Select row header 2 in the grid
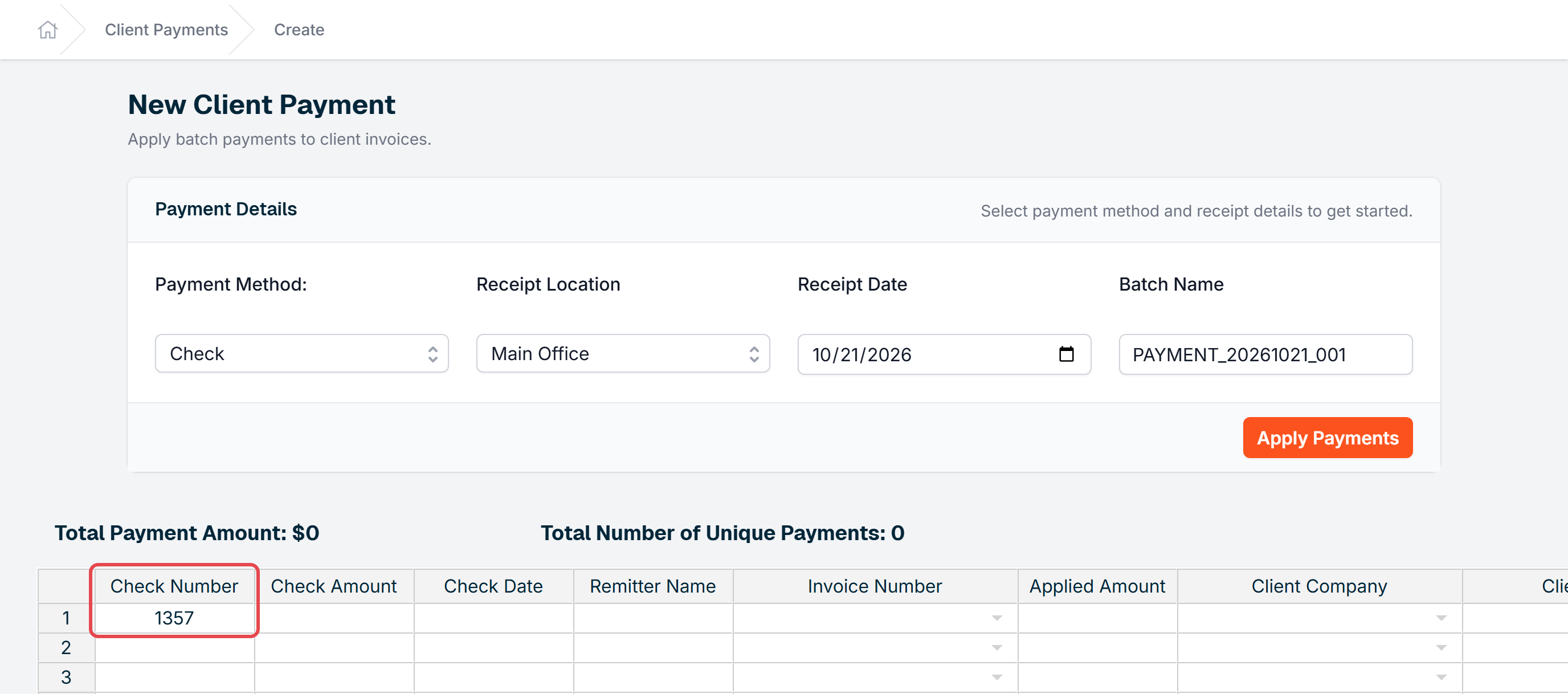The width and height of the screenshot is (1568, 694). pyautogui.click(x=66, y=648)
